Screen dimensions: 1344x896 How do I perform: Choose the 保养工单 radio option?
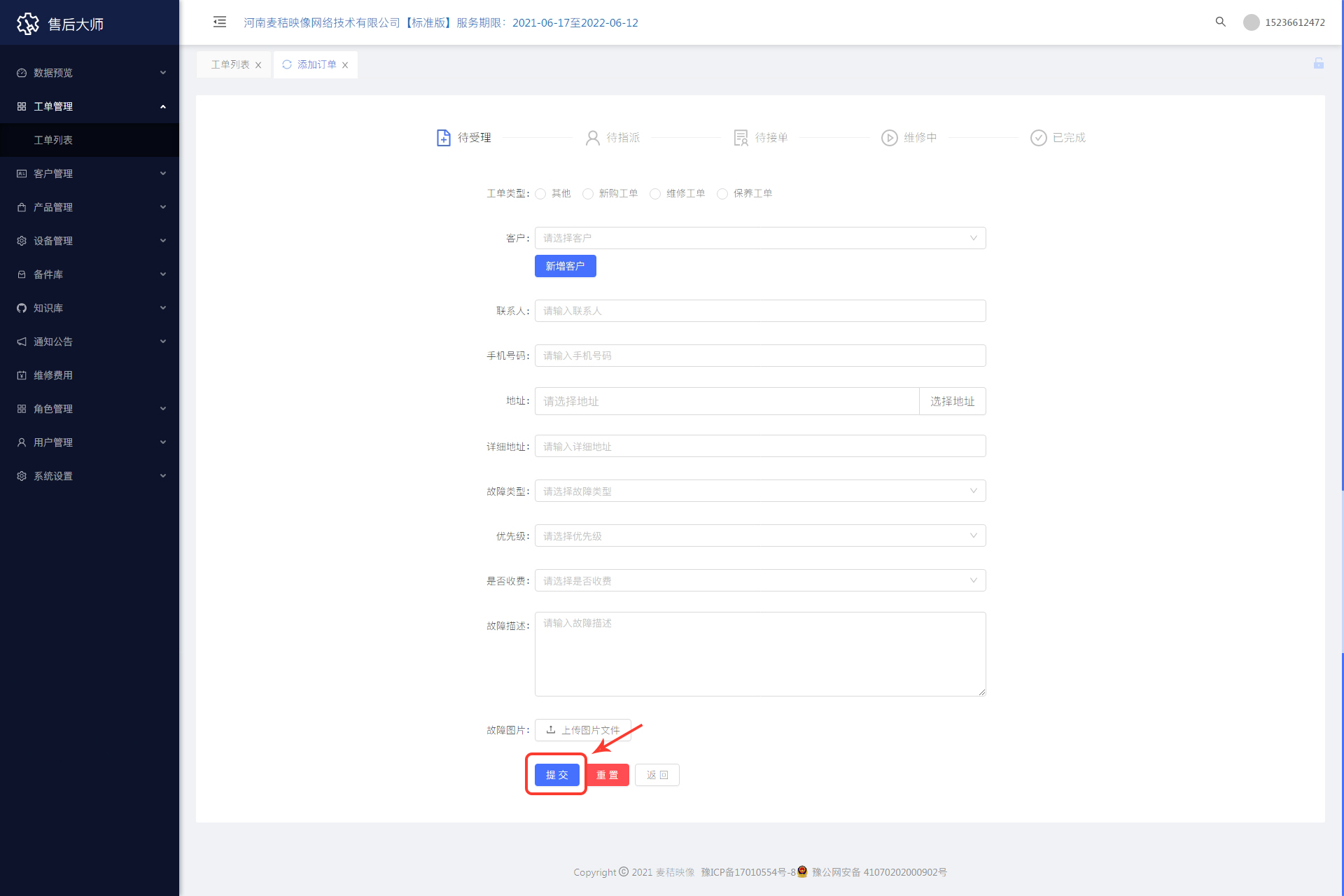pyautogui.click(x=722, y=194)
